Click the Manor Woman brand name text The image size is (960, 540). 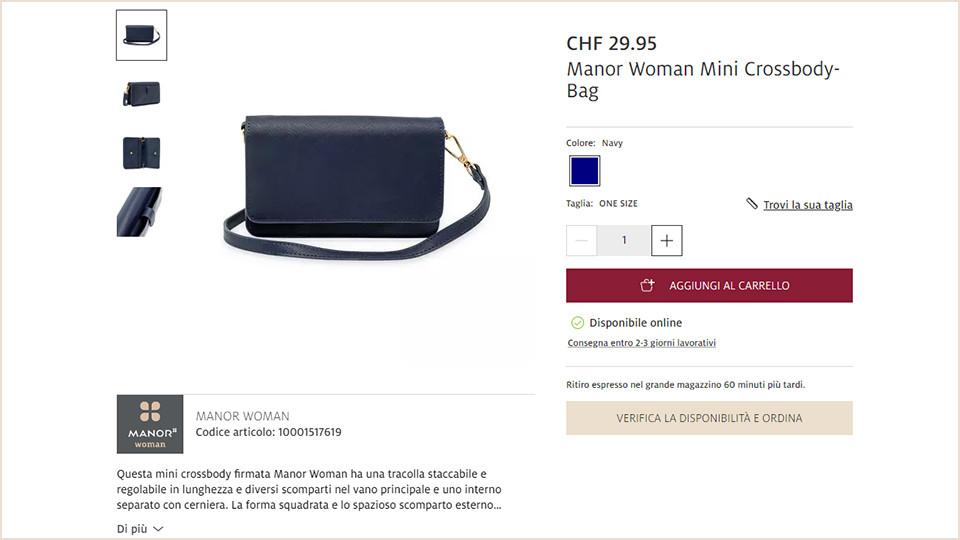(x=242, y=416)
